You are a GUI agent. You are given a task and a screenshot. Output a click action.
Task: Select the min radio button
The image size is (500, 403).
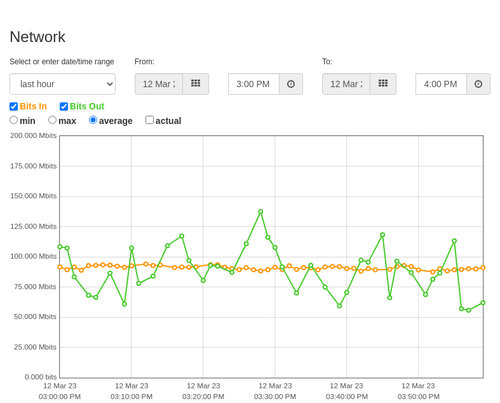[x=14, y=120]
